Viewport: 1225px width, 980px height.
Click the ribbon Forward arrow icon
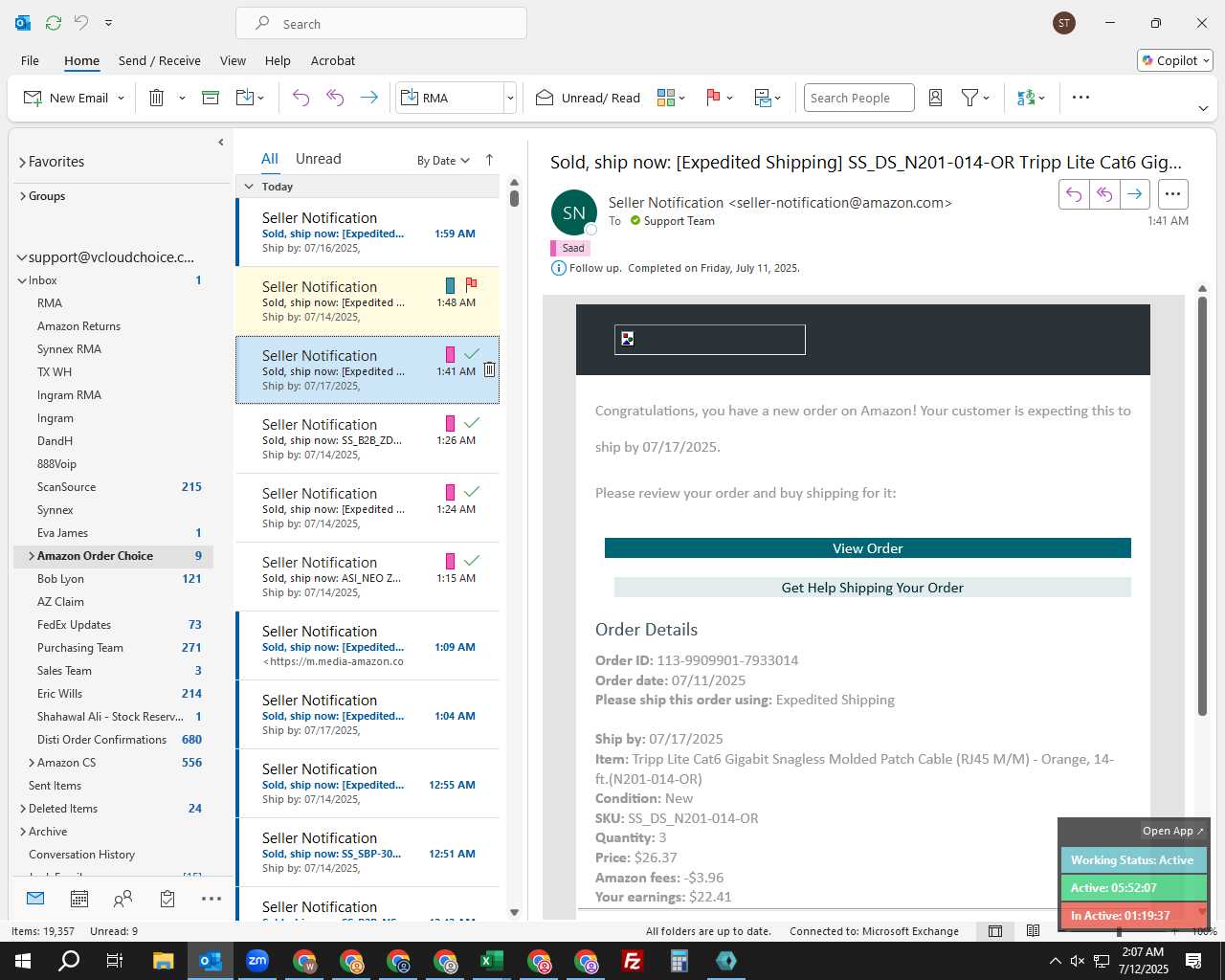pos(368,98)
